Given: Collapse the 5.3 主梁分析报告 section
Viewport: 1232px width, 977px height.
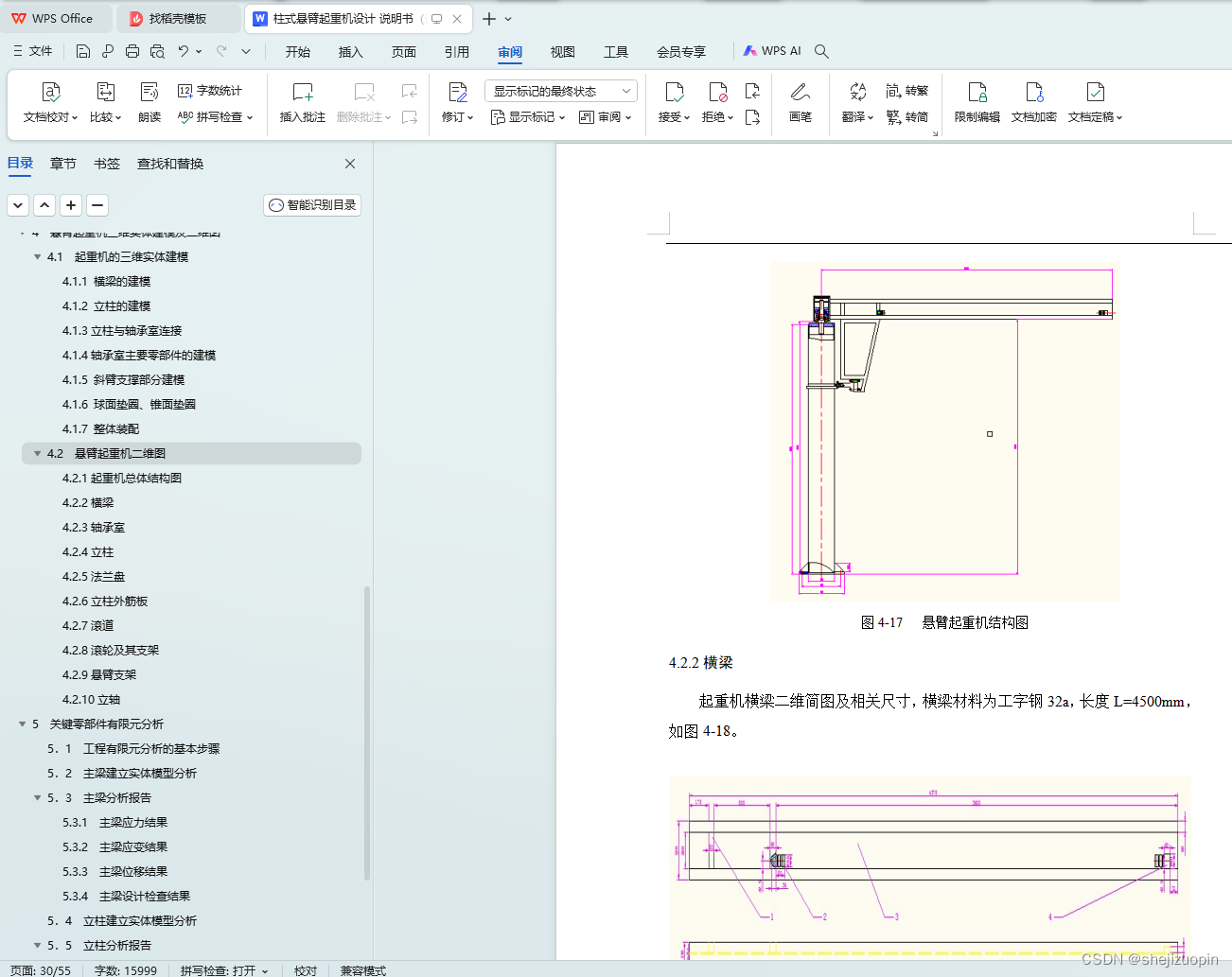Looking at the screenshot, I should tap(37, 798).
